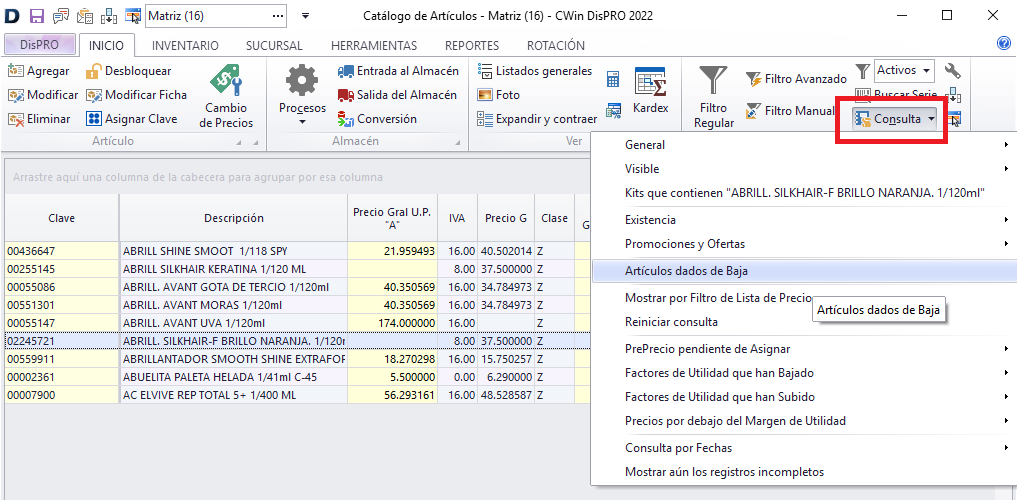Click the wrench settings icon
The image size is (1017, 500).
point(952,71)
